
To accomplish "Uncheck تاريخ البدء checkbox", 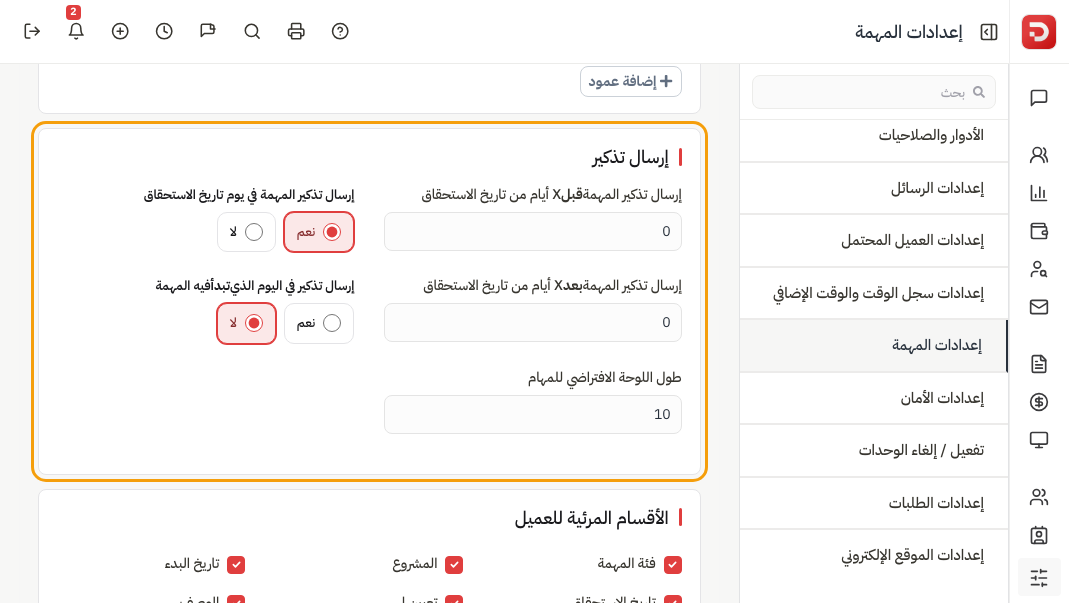I will (x=236, y=565).
